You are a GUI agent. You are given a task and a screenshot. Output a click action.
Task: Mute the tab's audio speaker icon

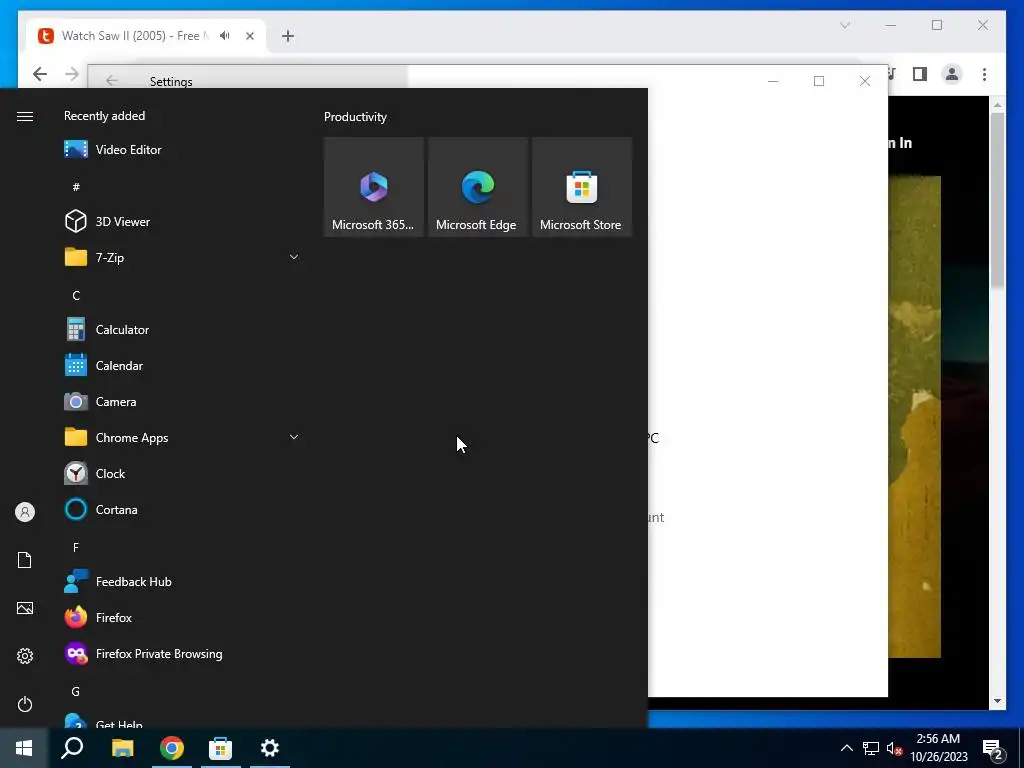(225, 35)
